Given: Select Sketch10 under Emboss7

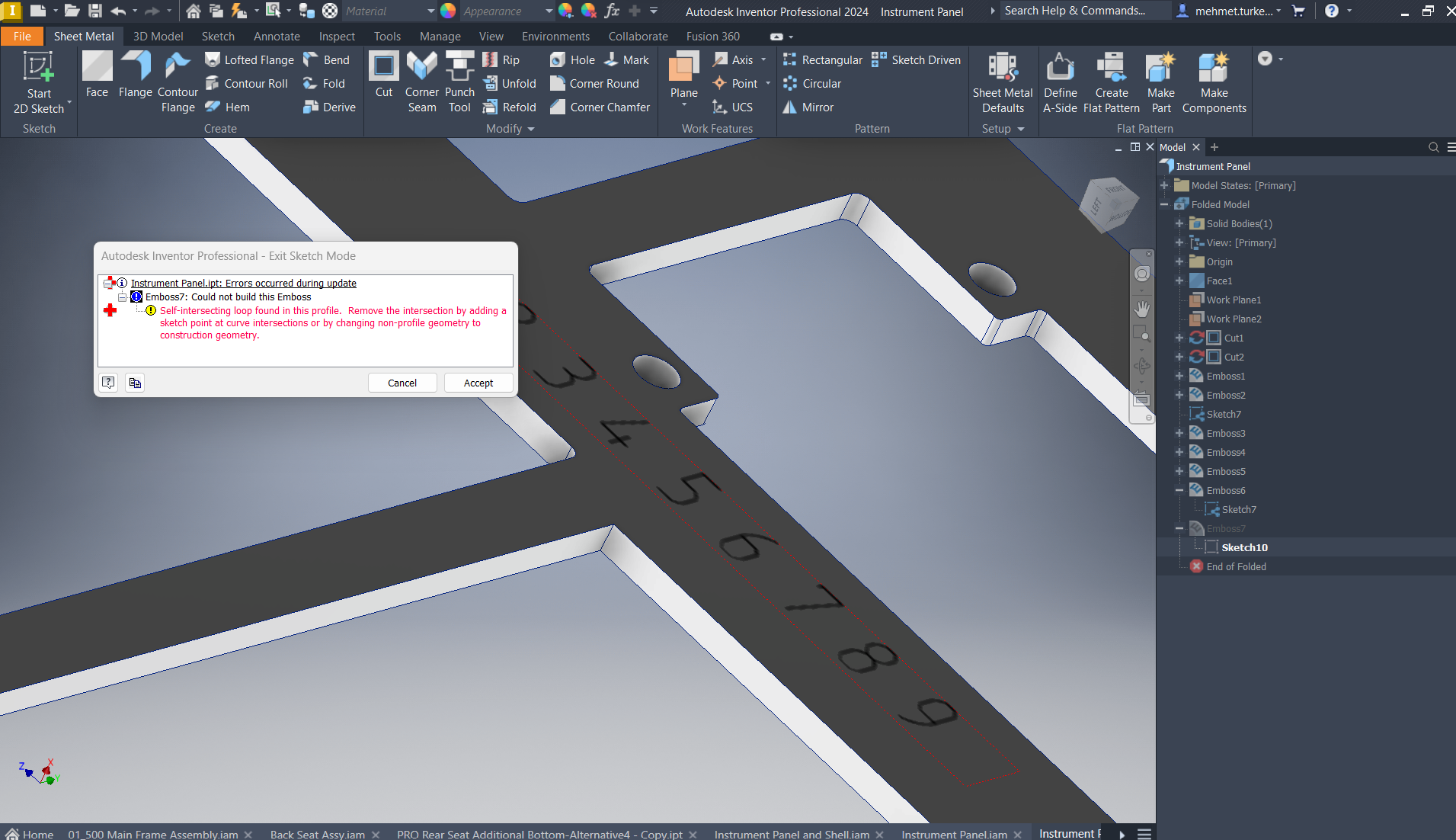Looking at the screenshot, I should (1246, 547).
